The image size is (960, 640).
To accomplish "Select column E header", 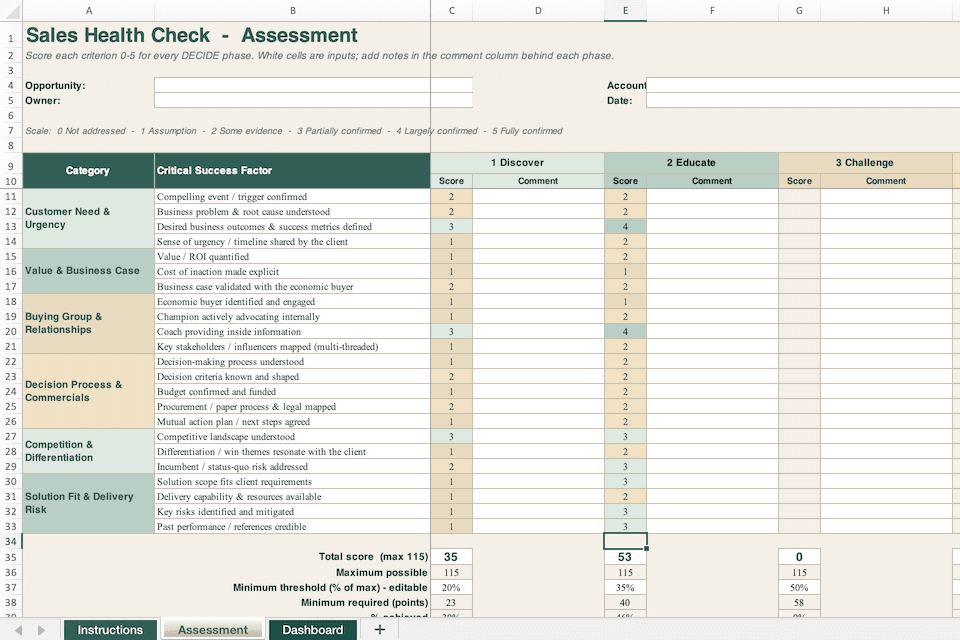I will coord(625,10).
